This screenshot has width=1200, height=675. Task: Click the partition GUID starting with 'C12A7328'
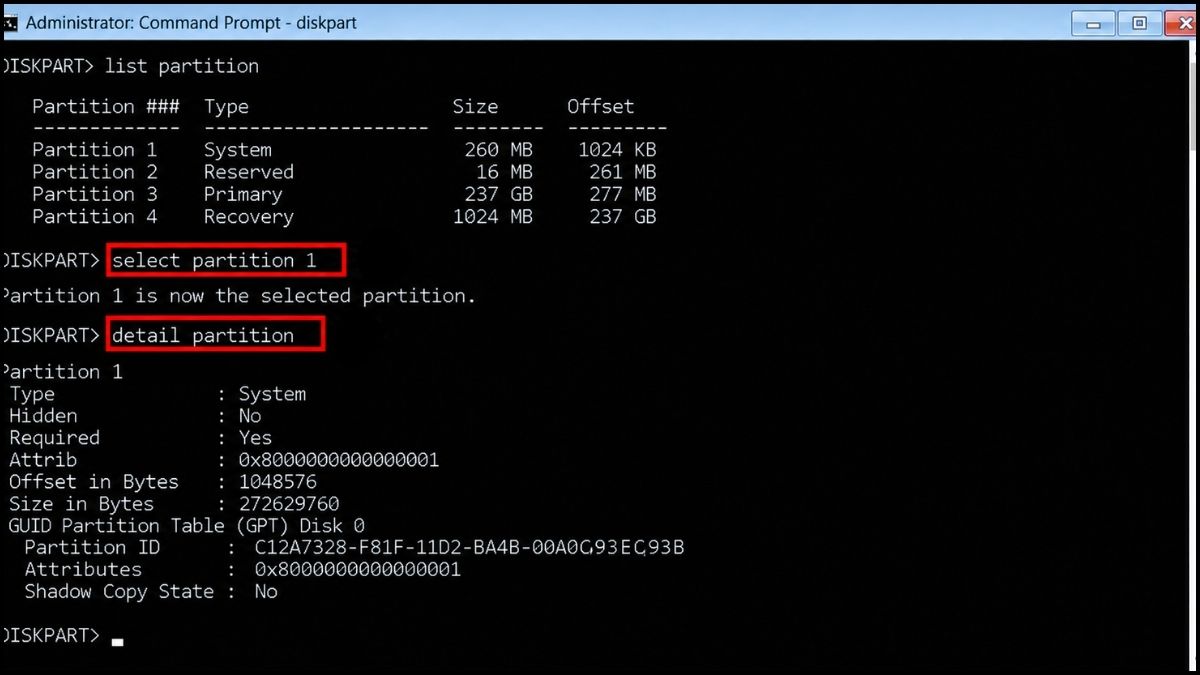click(x=470, y=548)
